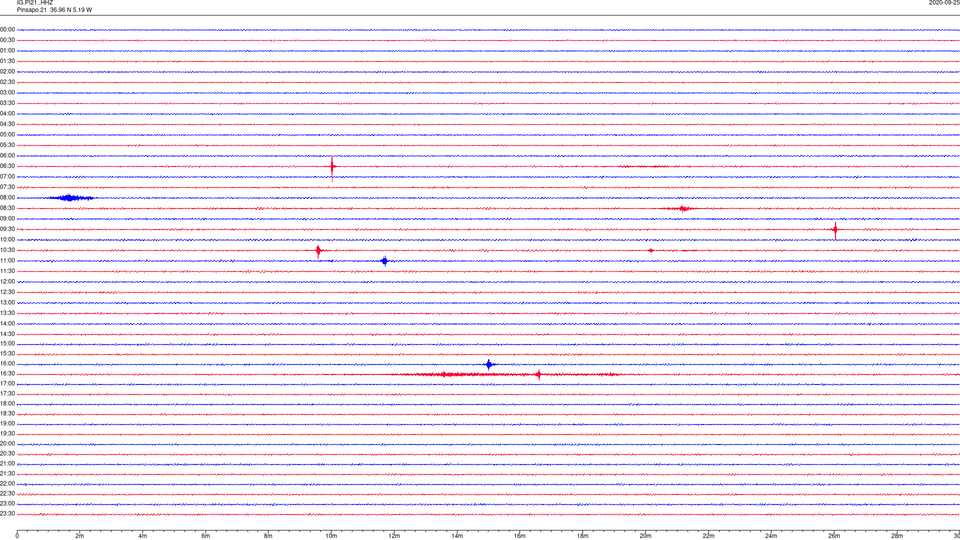Click the blue spike on the 11:00 trace
This screenshot has width=960, height=540.
click(x=384, y=261)
